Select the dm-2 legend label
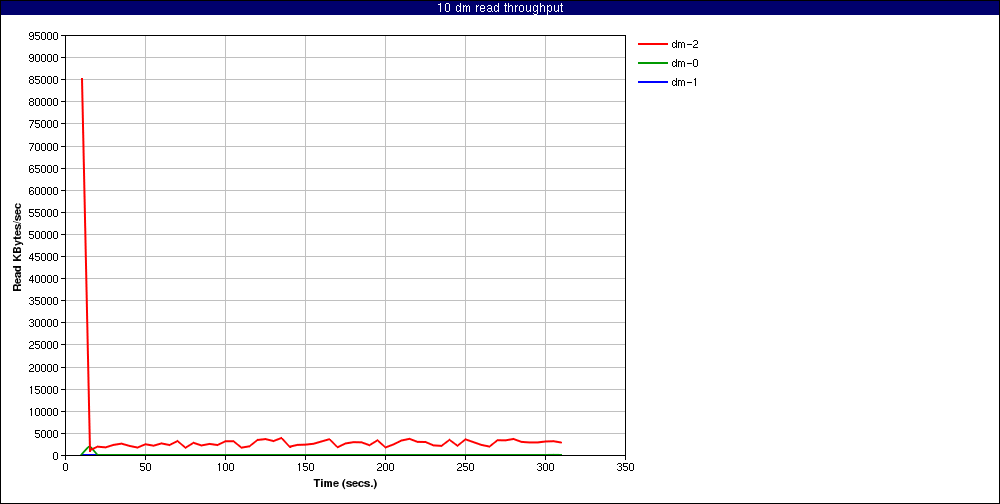This screenshot has width=1000, height=504. [684, 45]
